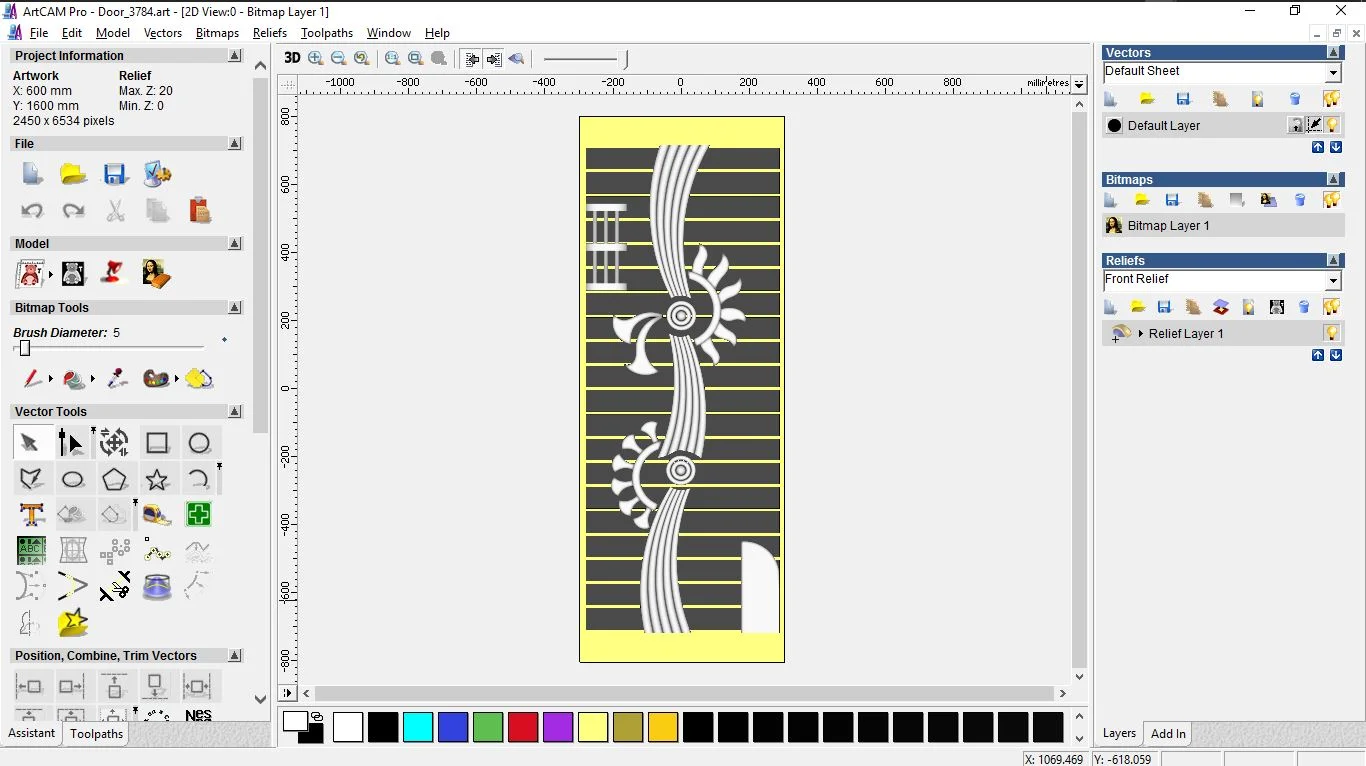Pick the cyan color swatch
The height and width of the screenshot is (766, 1366).
pyautogui.click(x=418, y=727)
